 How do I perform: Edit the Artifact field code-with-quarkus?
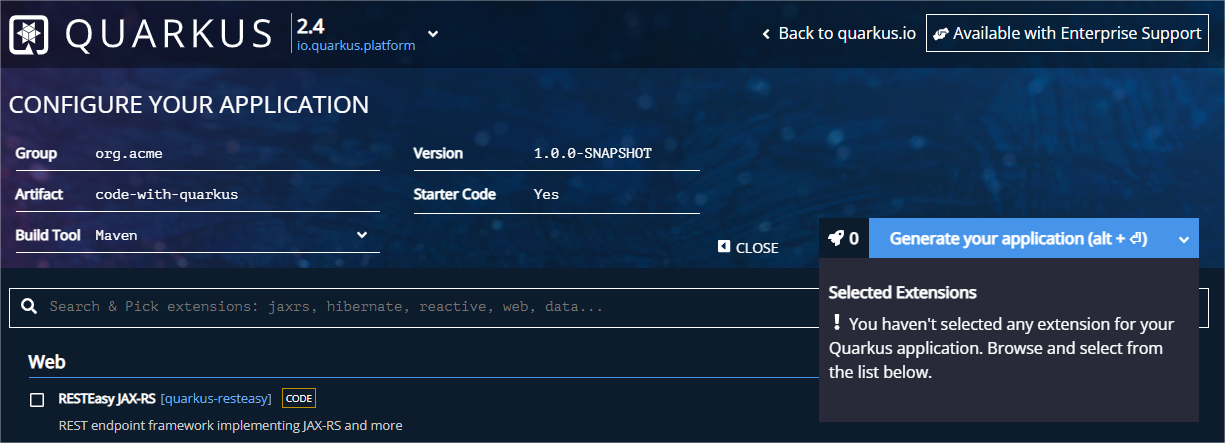coord(237,195)
